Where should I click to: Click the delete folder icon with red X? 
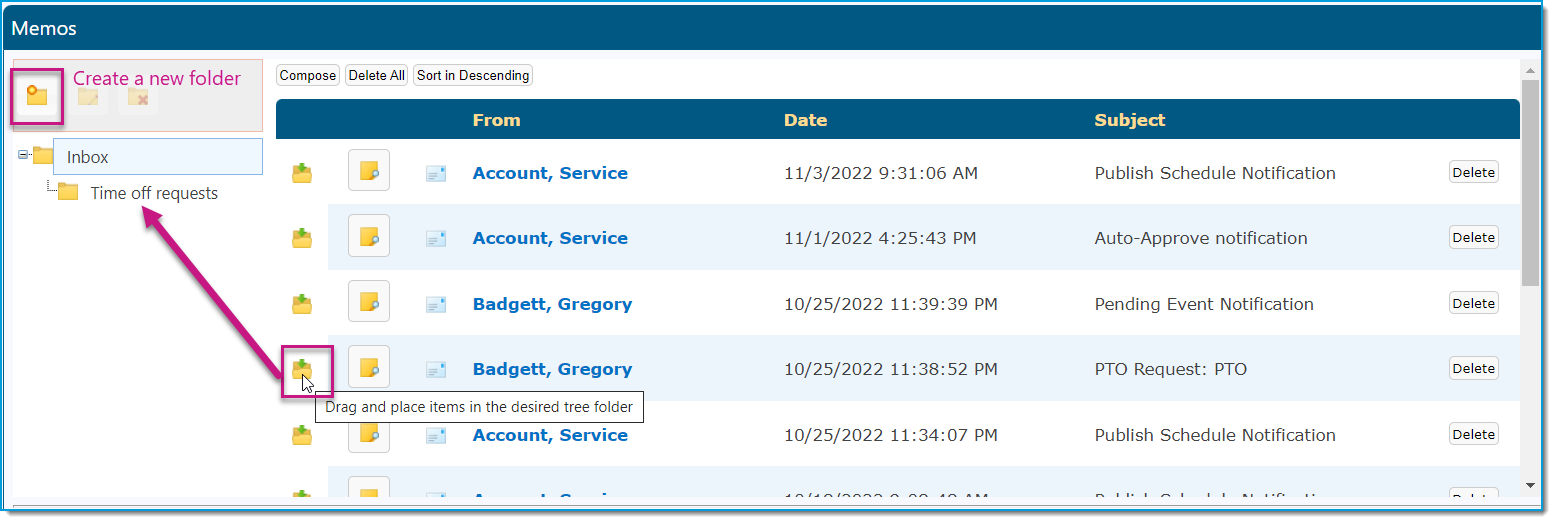click(x=138, y=97)
